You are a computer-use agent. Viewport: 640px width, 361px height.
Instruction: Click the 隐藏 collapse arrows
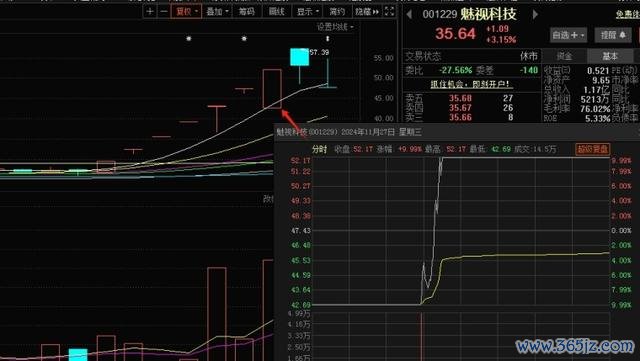[x=367, y=11]
